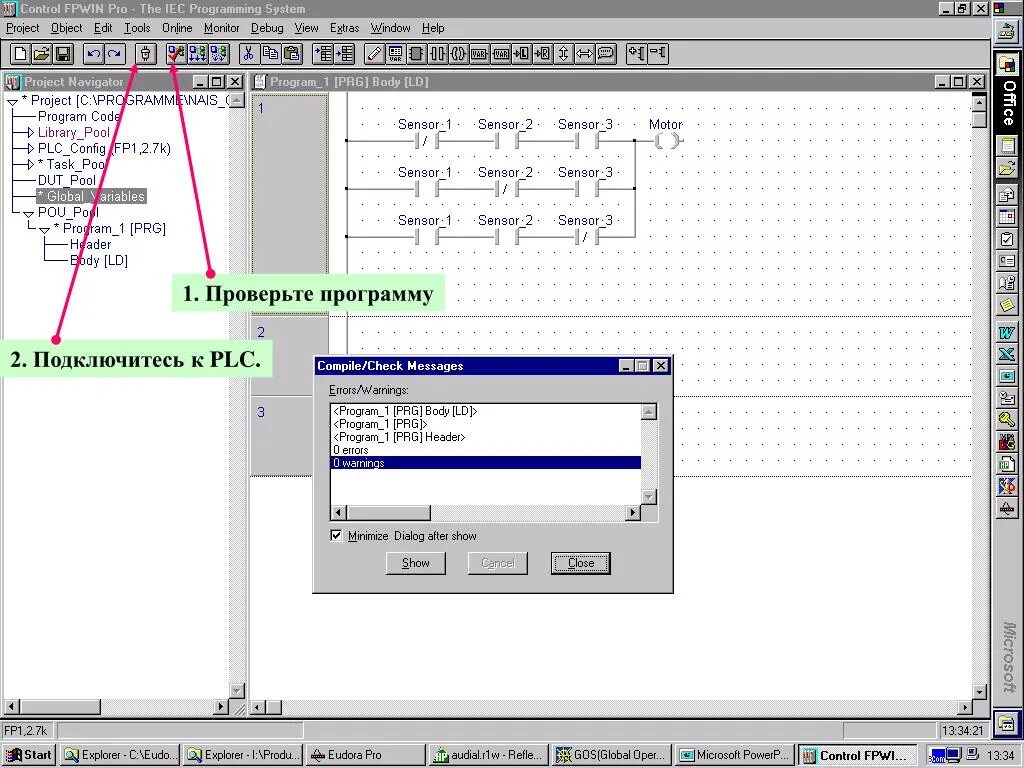Open Word from the Office shortcut bar

[x=1007, y=332]
